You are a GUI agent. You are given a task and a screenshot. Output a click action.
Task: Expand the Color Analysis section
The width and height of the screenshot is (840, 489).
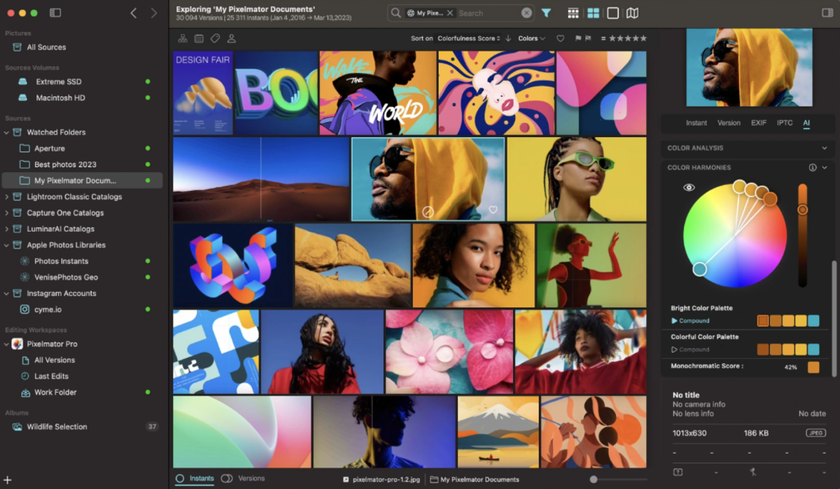click(x=824, y=148)
